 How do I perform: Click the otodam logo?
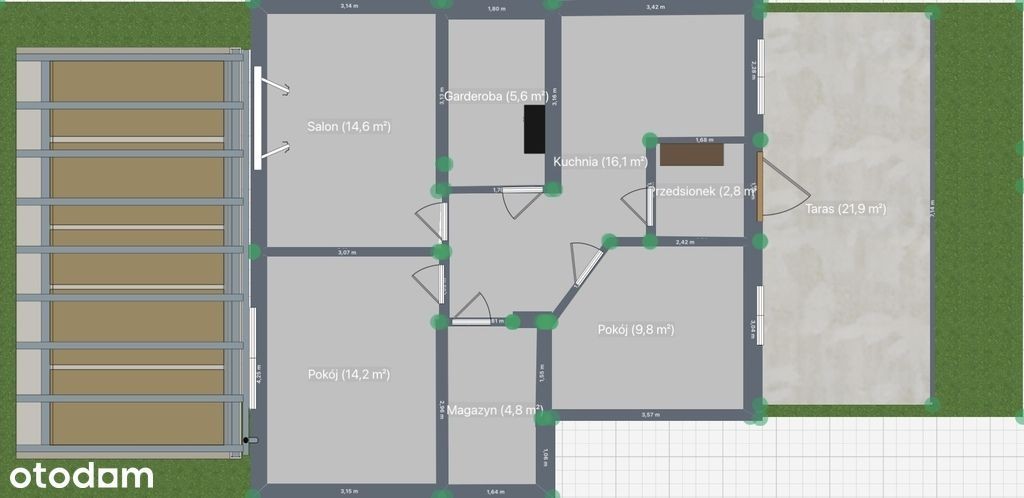82,476
